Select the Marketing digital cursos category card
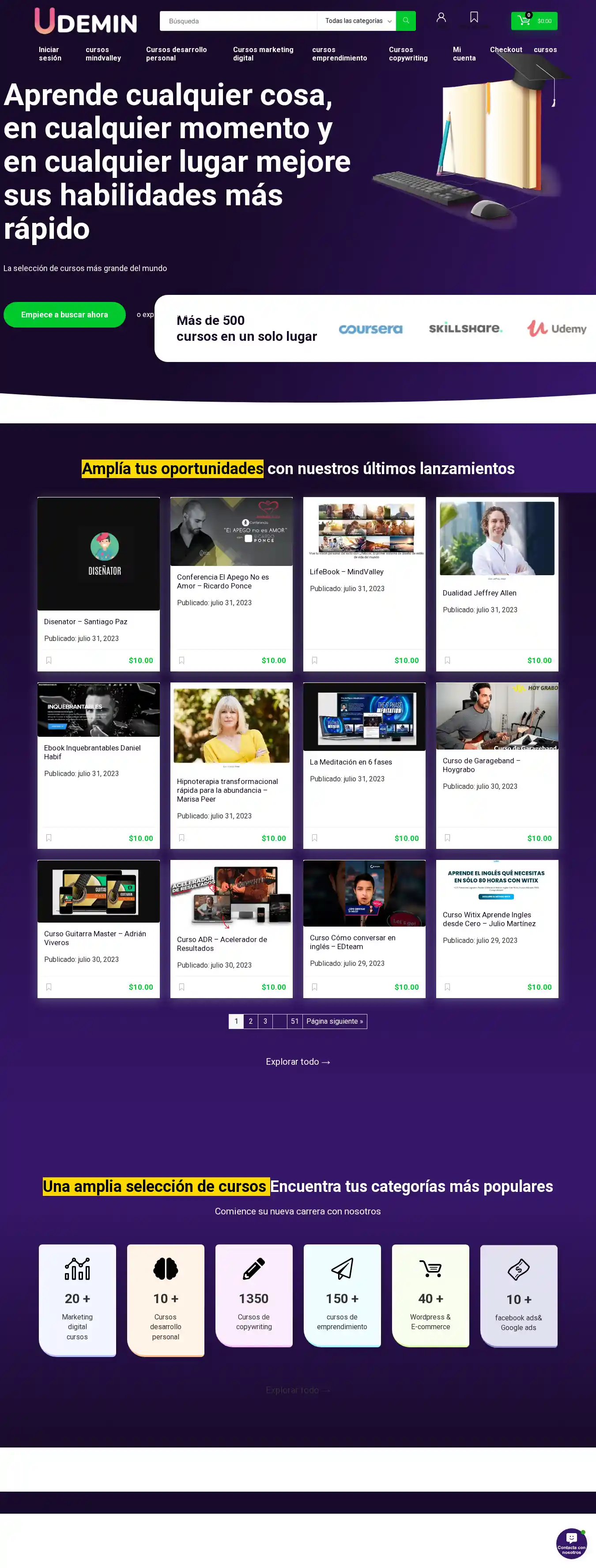The width and height of the screenshot is (596, 1568). (x=77, y=1300)
